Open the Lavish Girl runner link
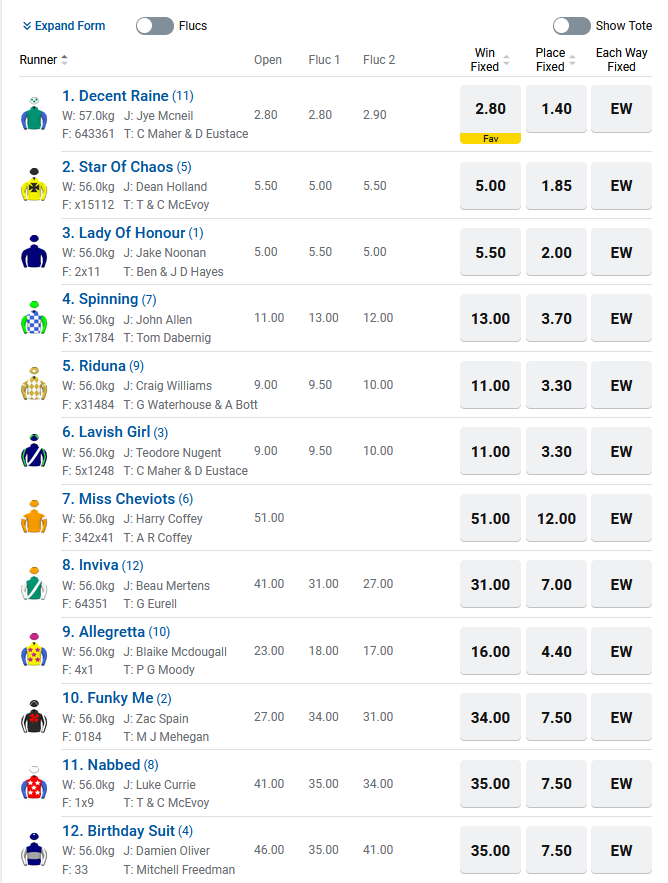 coord(114,432)
